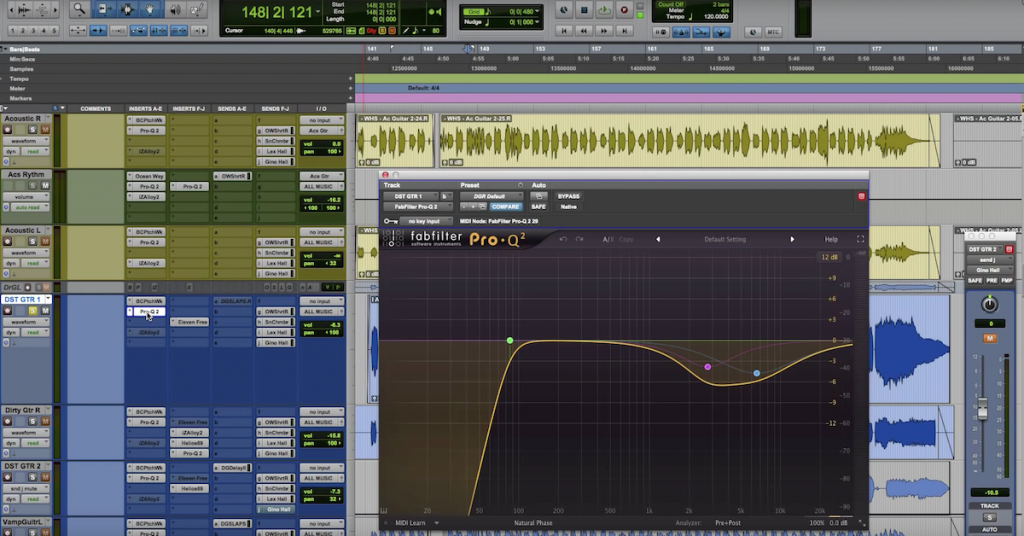This screenshot has height=536, width=1024.
Task: Click the Record button in transport
Action: (624, 10)
